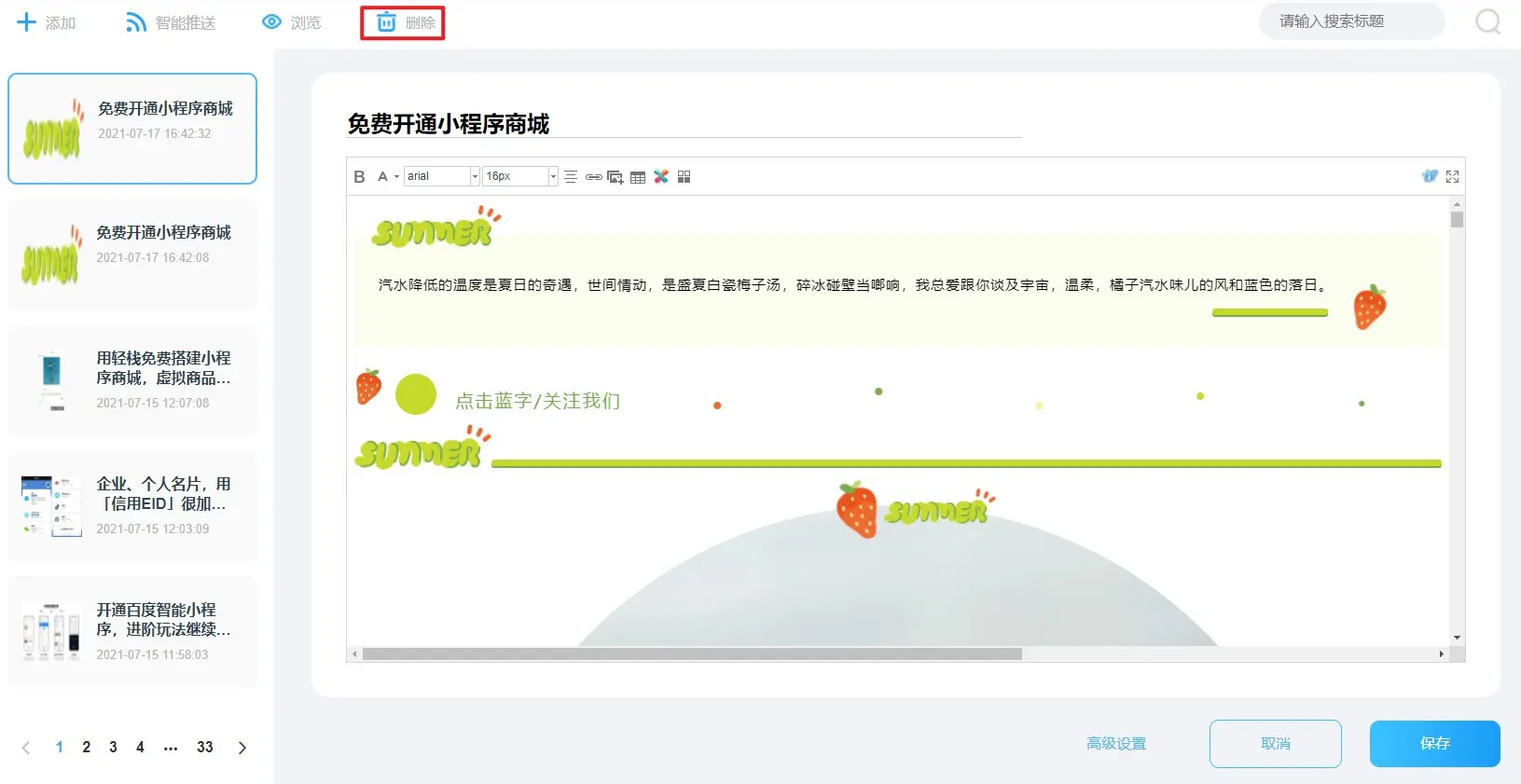Click the trash Delete (删除) button
Image resolution: width=1521 pixels, height=784 pixels.
[x=403, y=22]
